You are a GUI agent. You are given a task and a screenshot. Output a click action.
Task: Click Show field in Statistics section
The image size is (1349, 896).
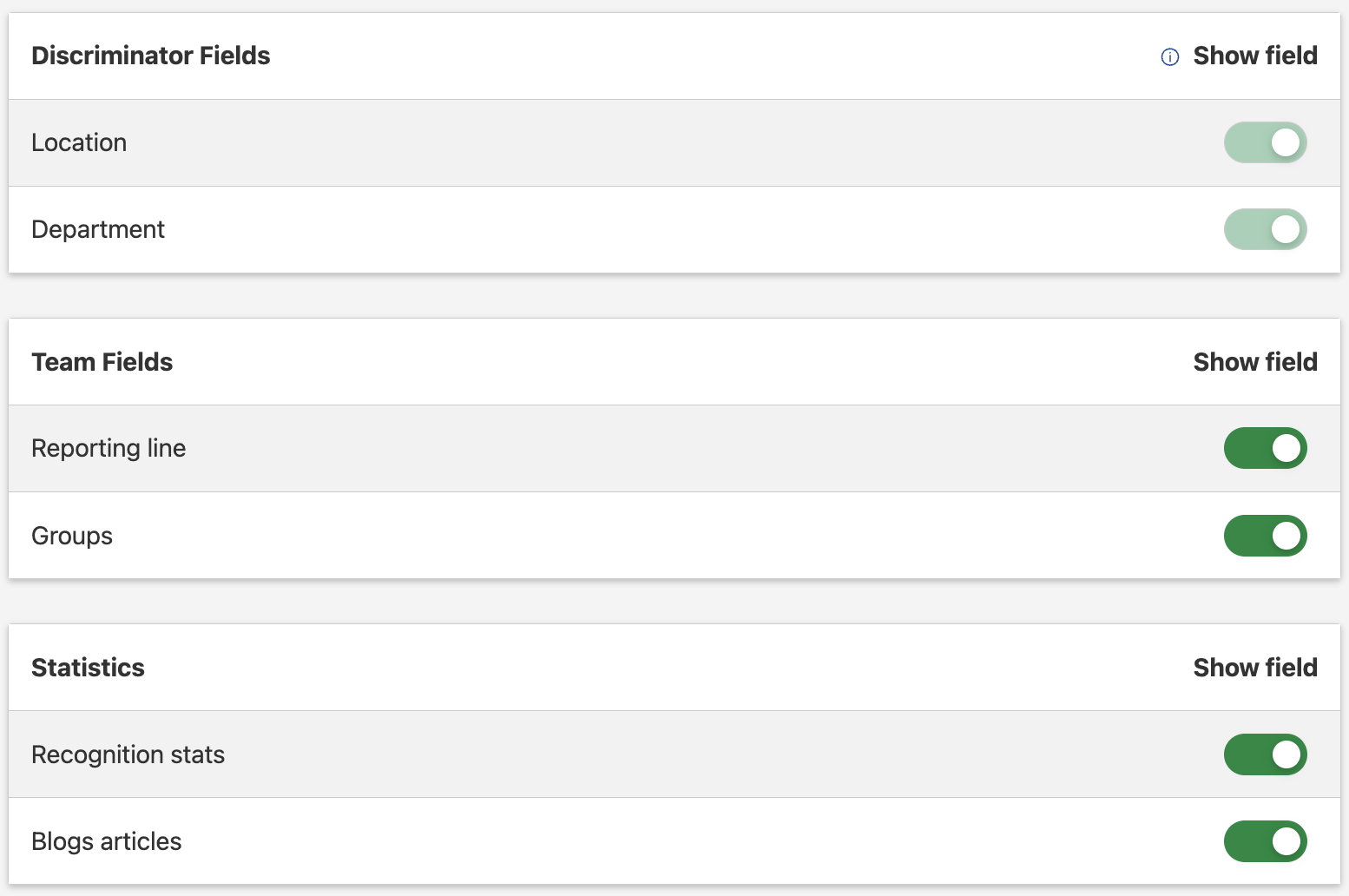point(1254,668)
